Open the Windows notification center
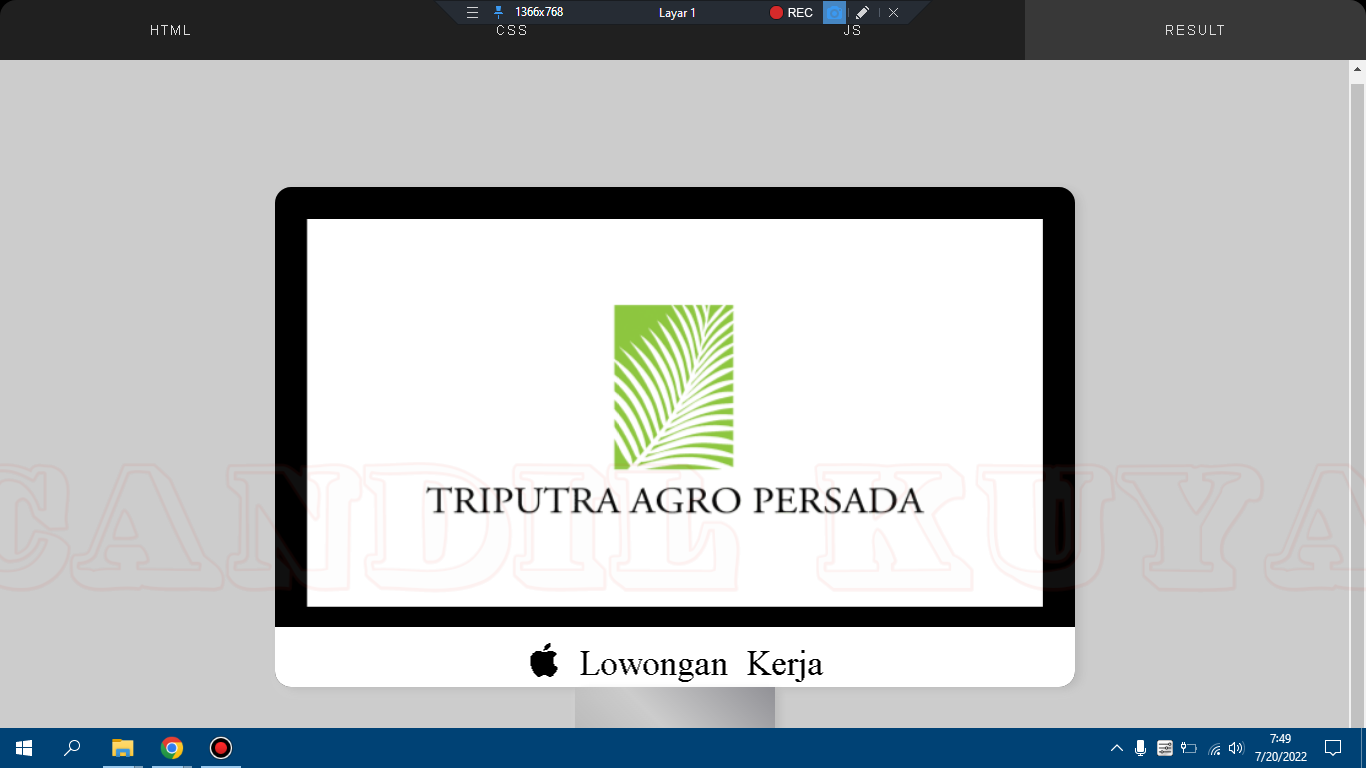The image size is (1366, 768). point(1333,748)
